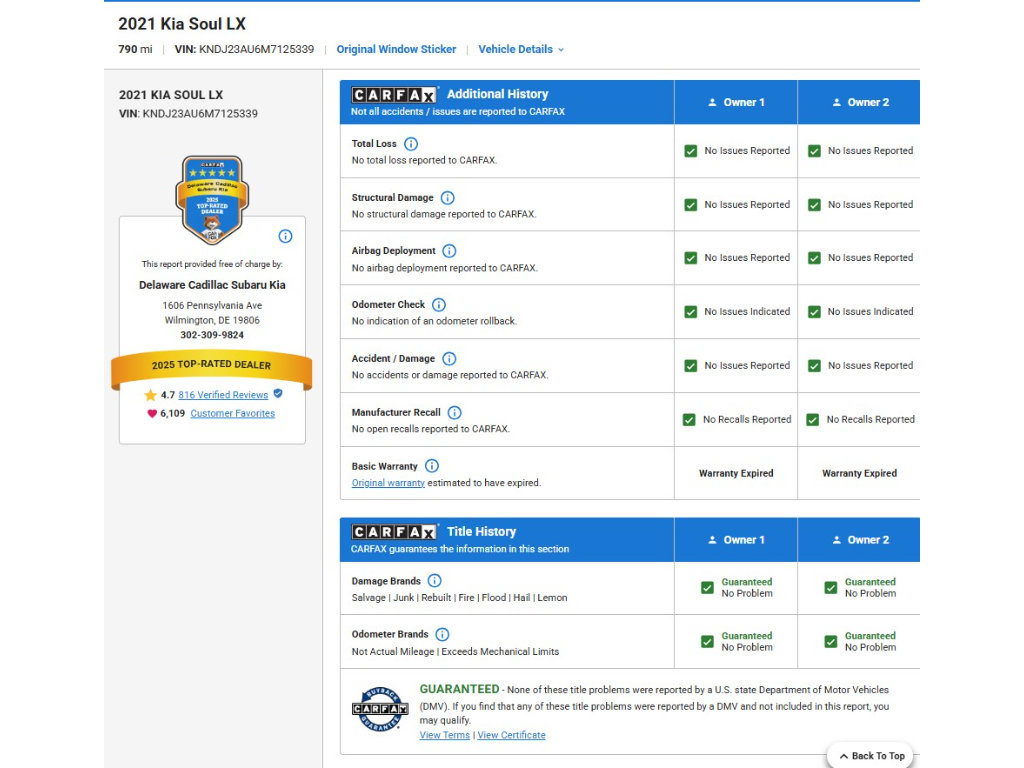
Task: Click the Title History section title
Action: tap(481, 532)
